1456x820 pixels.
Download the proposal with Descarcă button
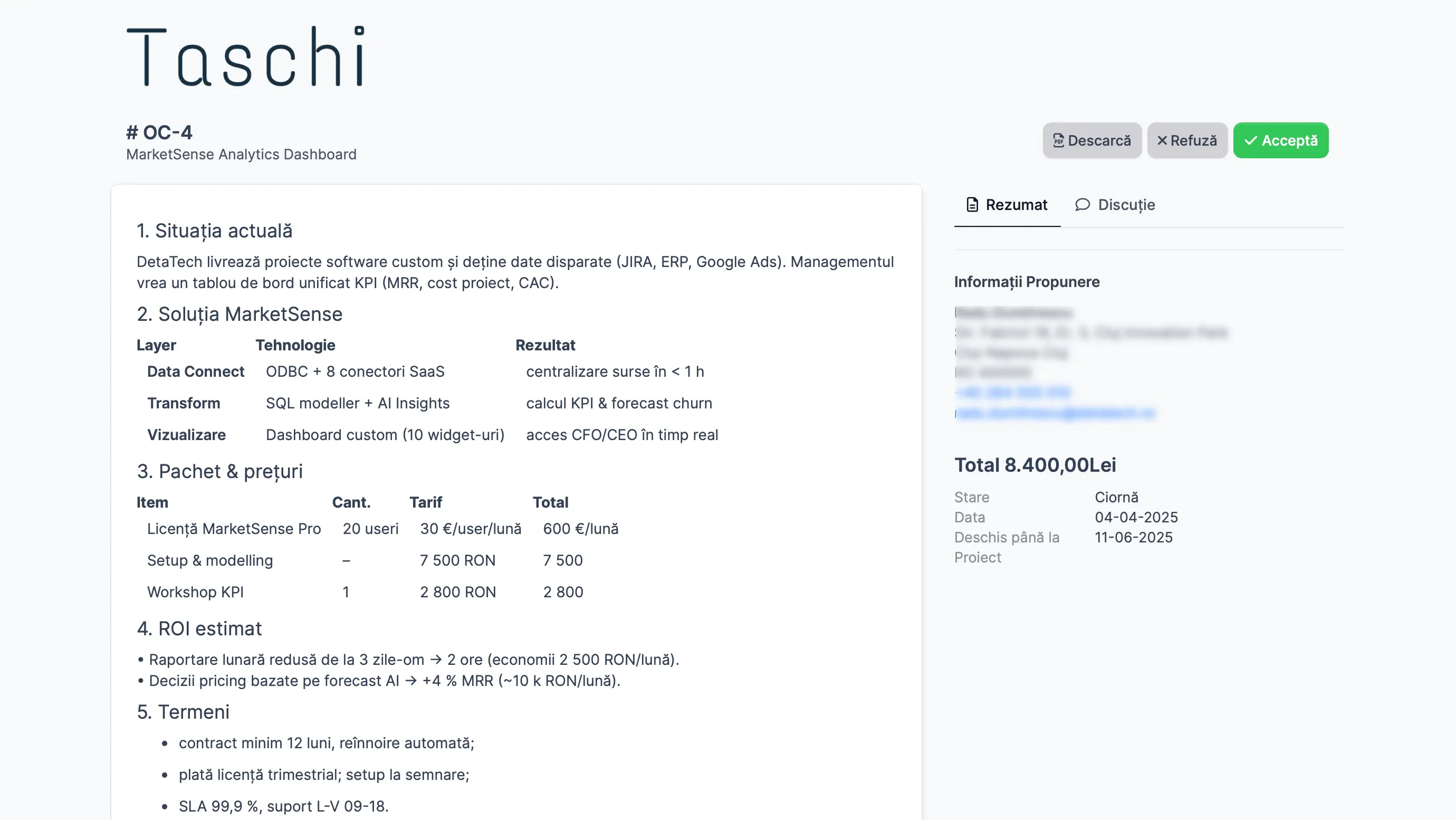1091,140
